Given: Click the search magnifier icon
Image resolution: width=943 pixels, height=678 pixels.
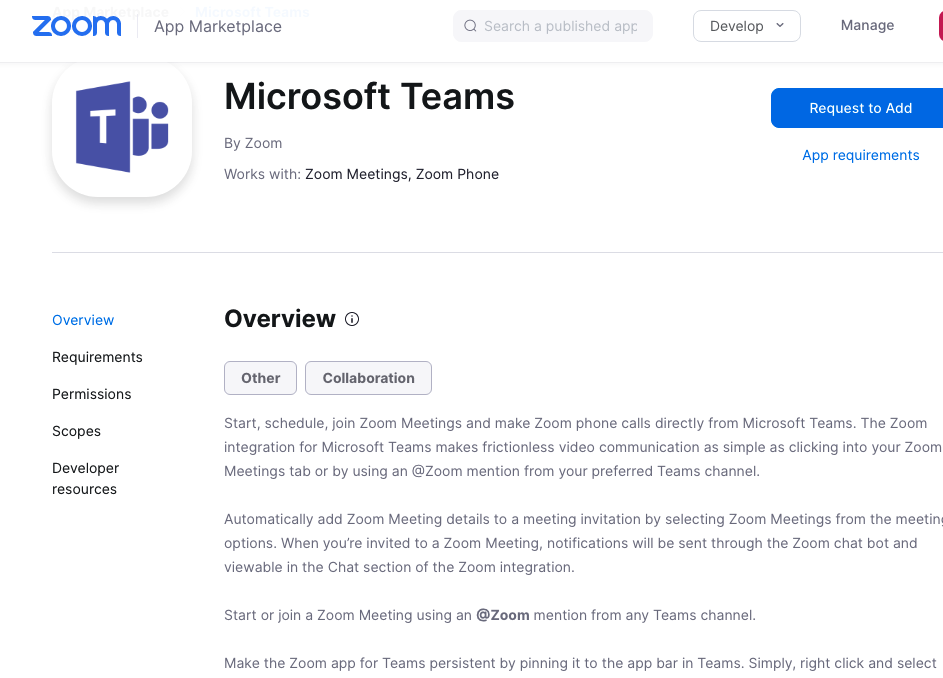Looking at the screenshot, I should (470, 26).
